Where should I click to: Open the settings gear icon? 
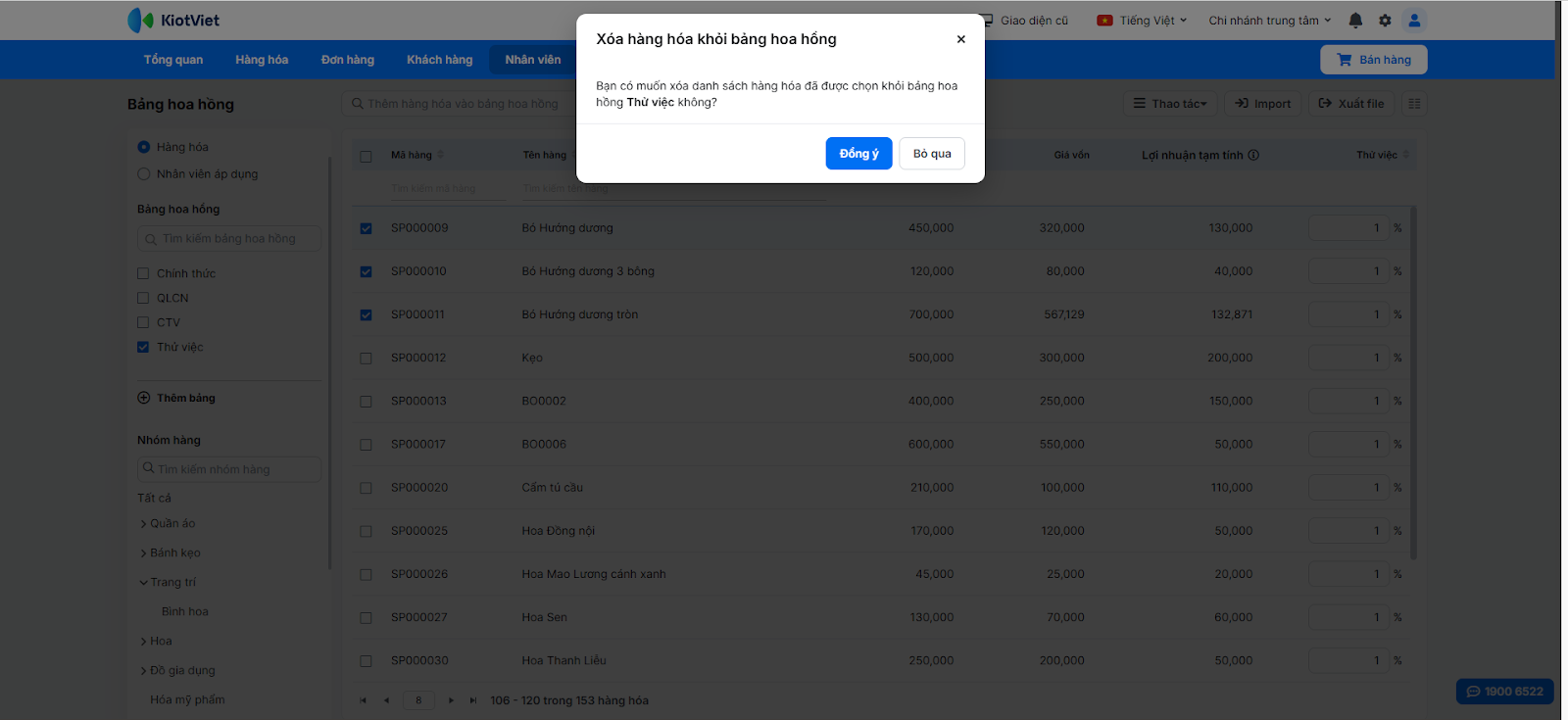pos(1385,21)
